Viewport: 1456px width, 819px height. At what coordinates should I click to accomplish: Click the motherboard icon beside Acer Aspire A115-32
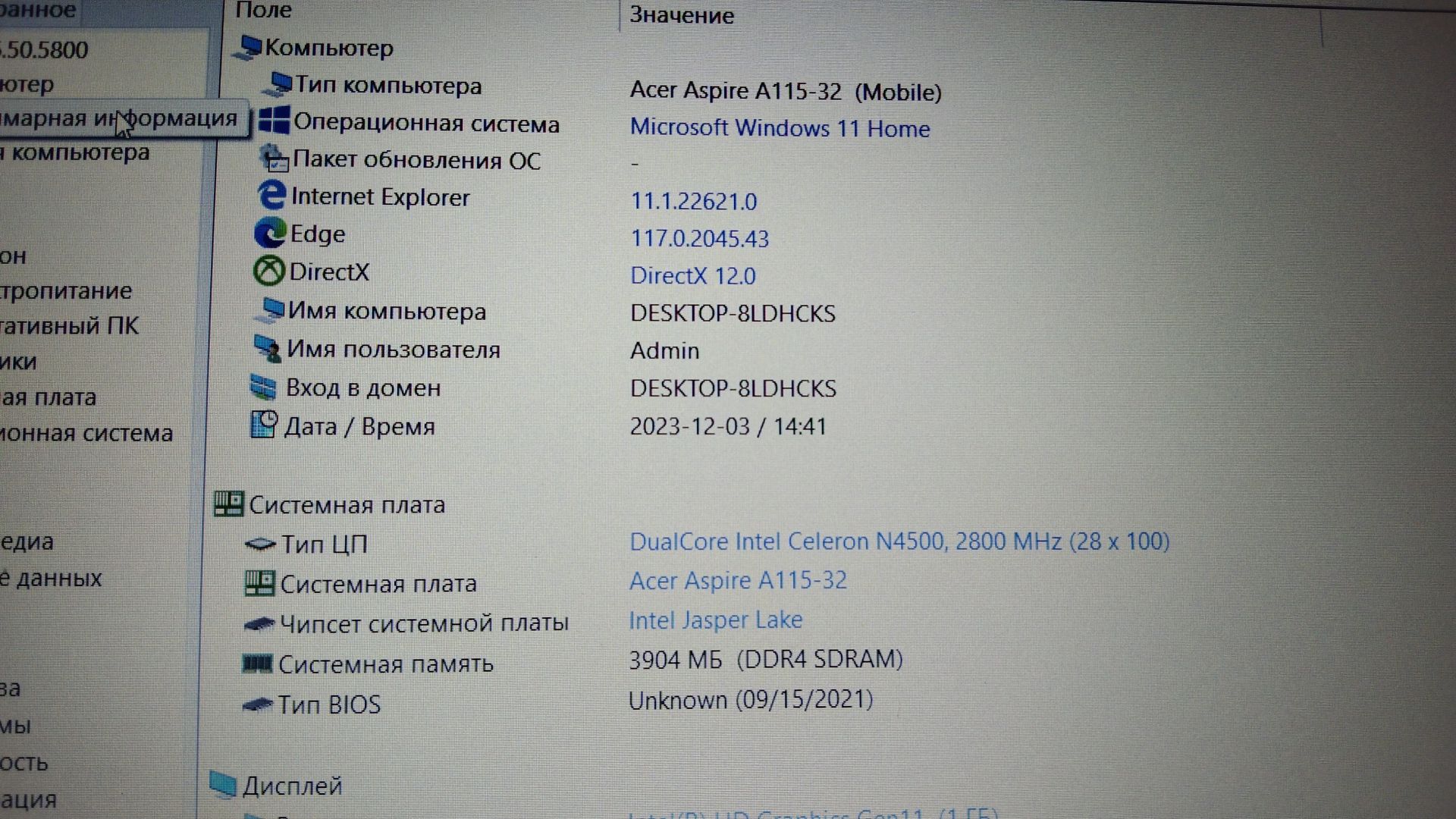(259, 583)
